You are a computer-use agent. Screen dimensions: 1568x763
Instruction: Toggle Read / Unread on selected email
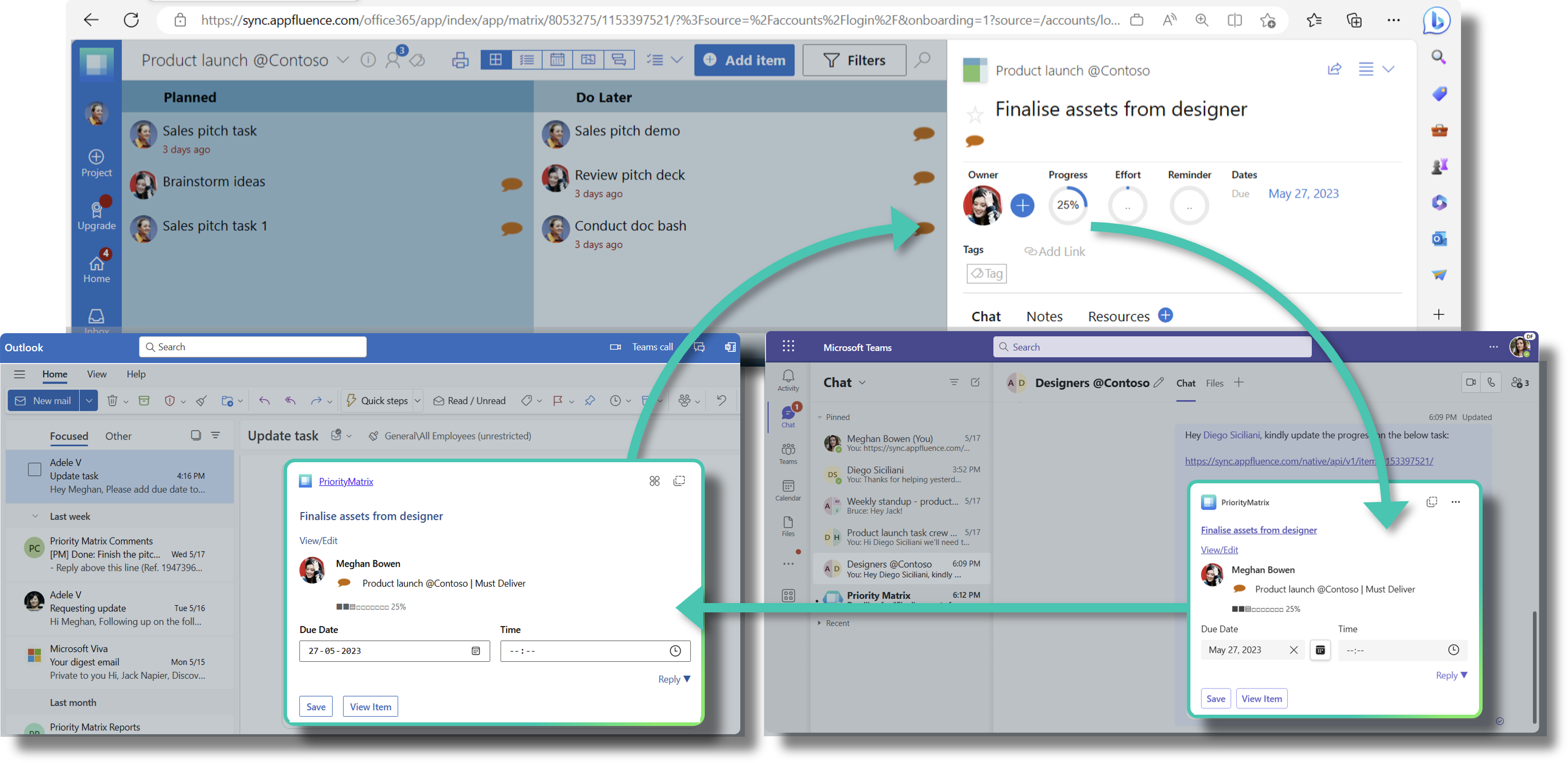[x=469, y=401]
